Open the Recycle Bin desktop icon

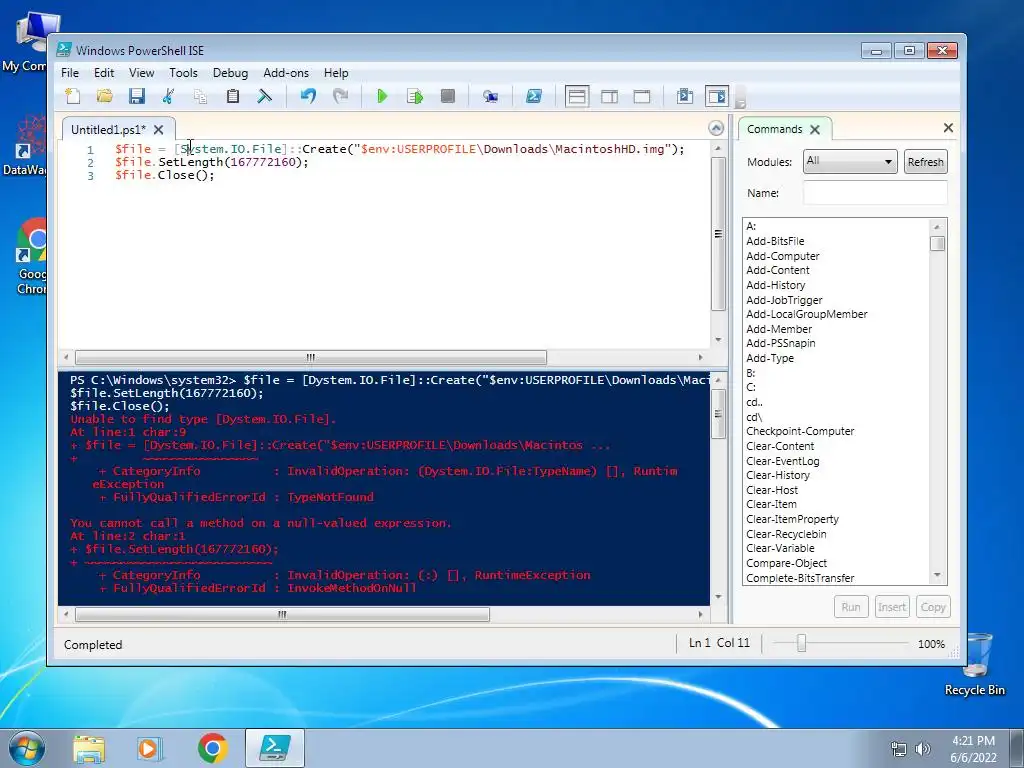(x=974, y=664)
